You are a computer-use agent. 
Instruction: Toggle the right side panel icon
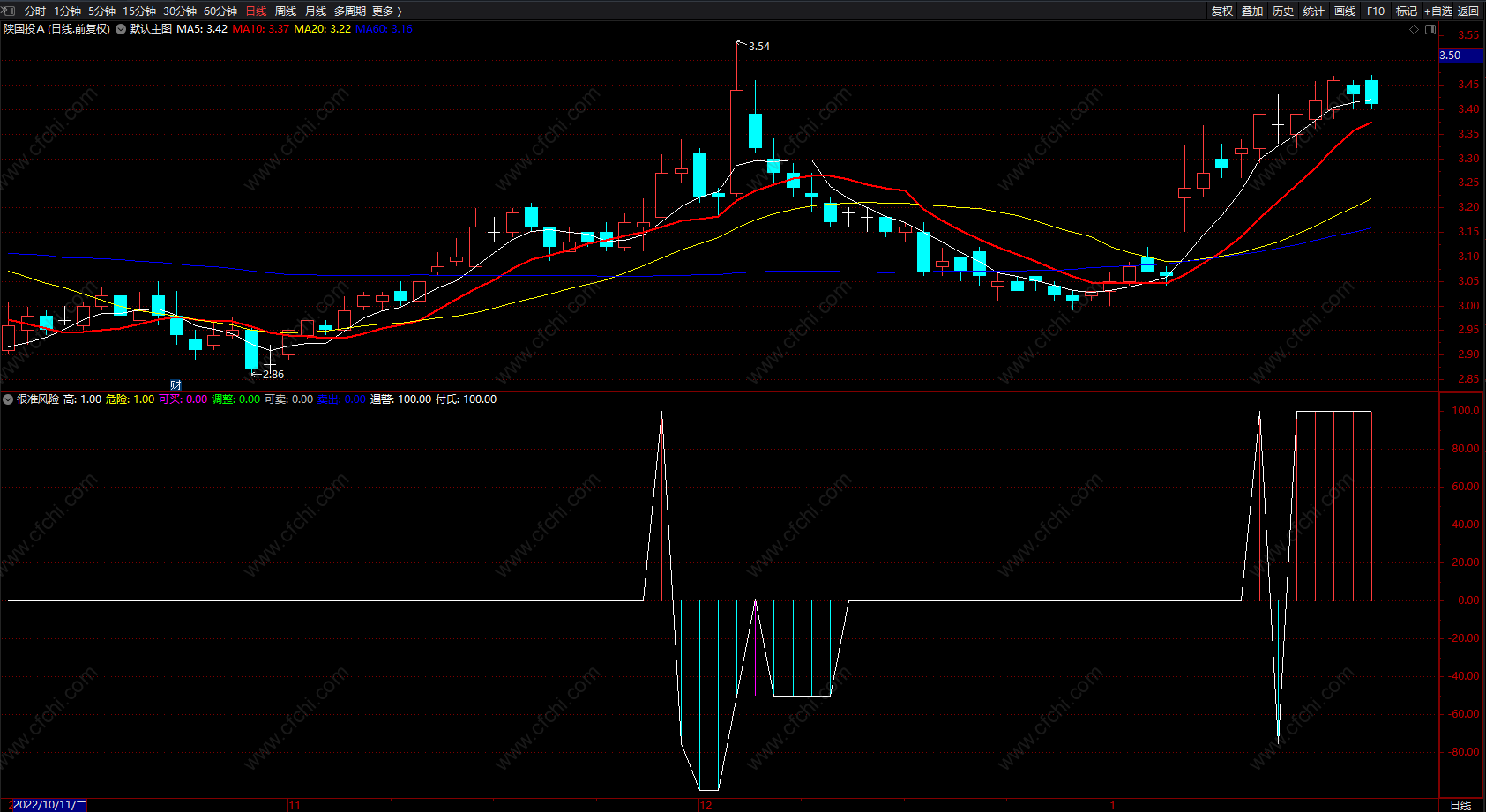click(x=1430, y=29)
